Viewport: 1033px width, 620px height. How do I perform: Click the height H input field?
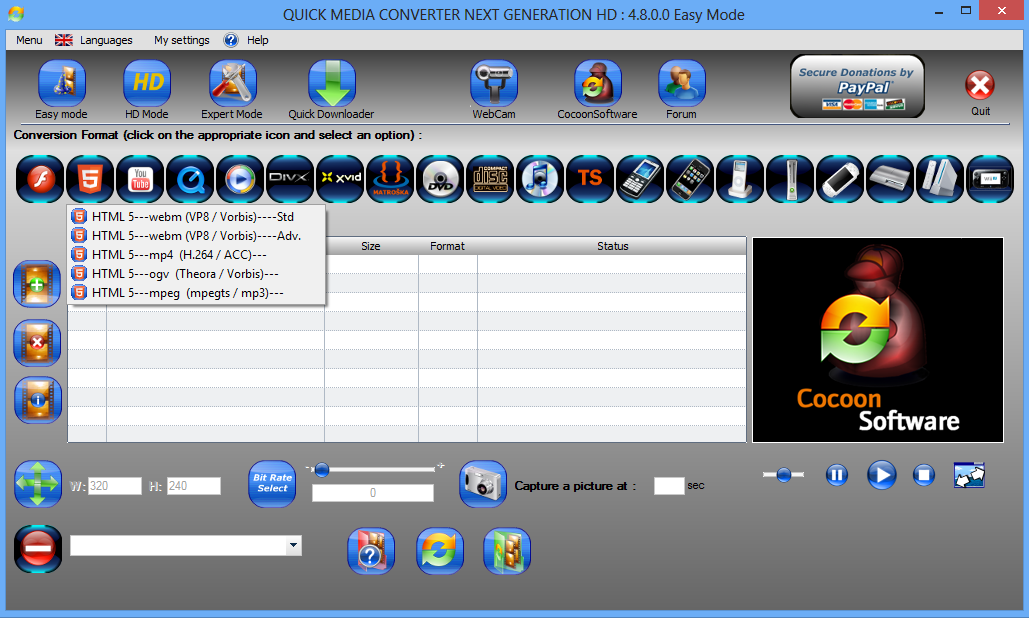click(194, 486)
